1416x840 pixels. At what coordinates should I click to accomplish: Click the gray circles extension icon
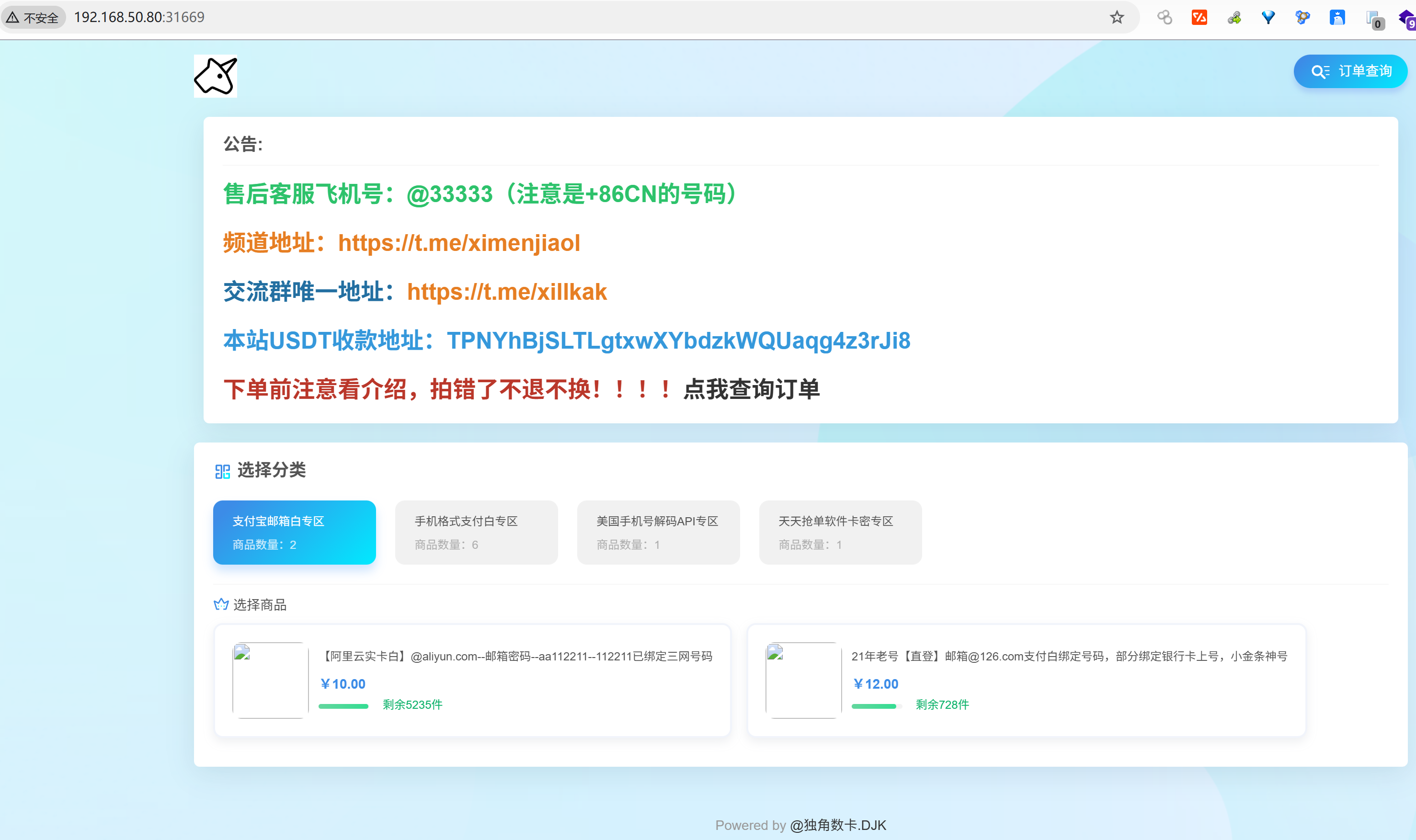point(1164,18)
